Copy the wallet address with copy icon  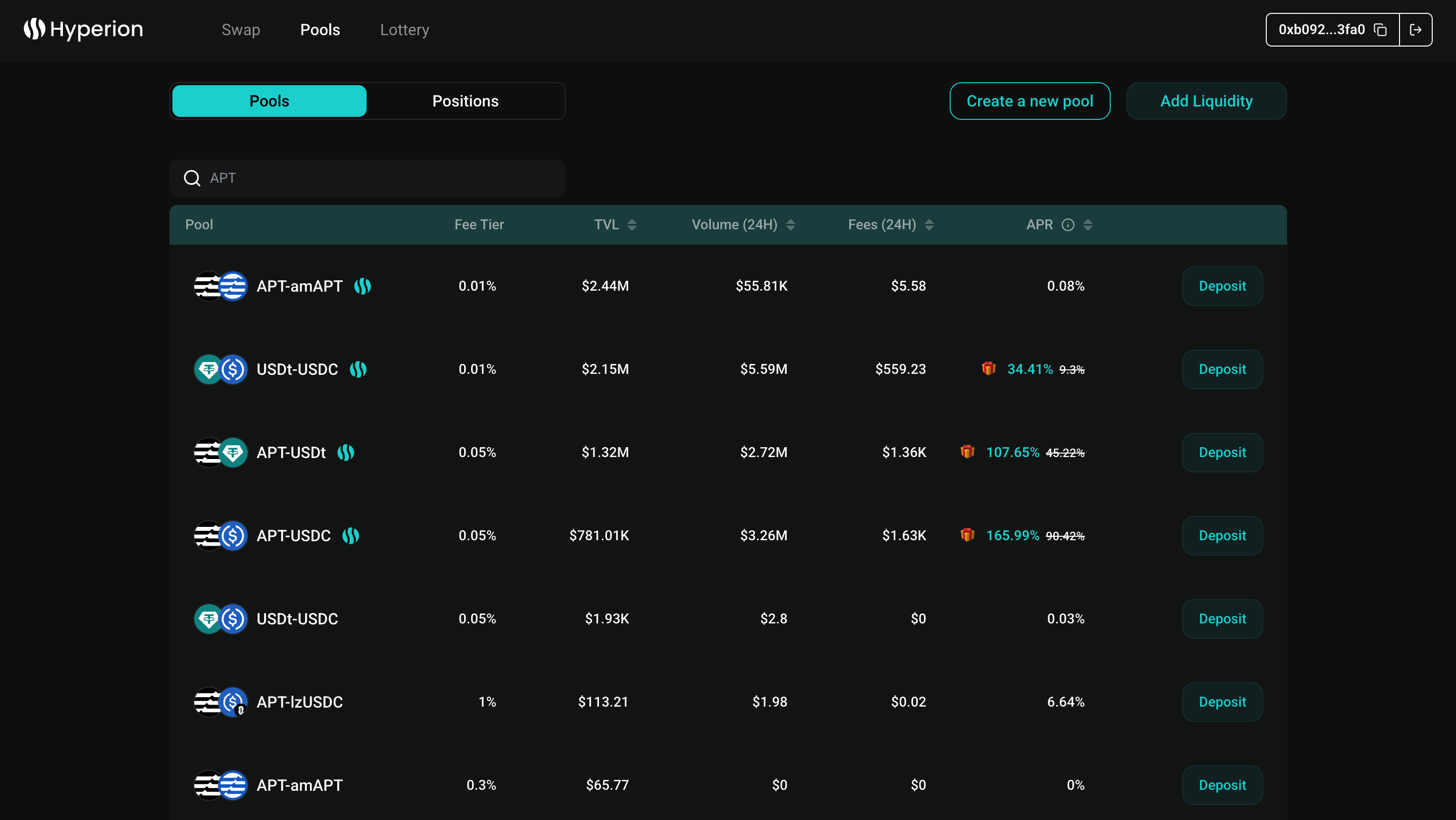pyautogui.click(x=1380, y=30)
